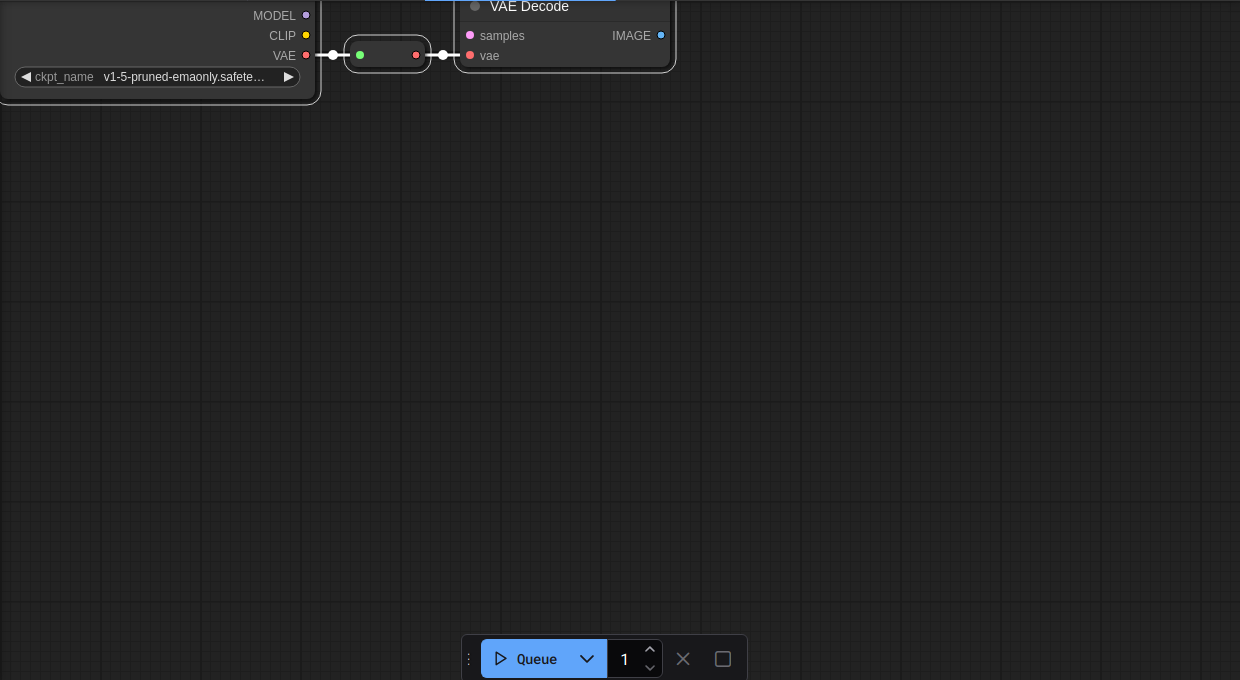Decrease the batch count with down arrow
The image size is (1240, 680).
click(650, 668)
